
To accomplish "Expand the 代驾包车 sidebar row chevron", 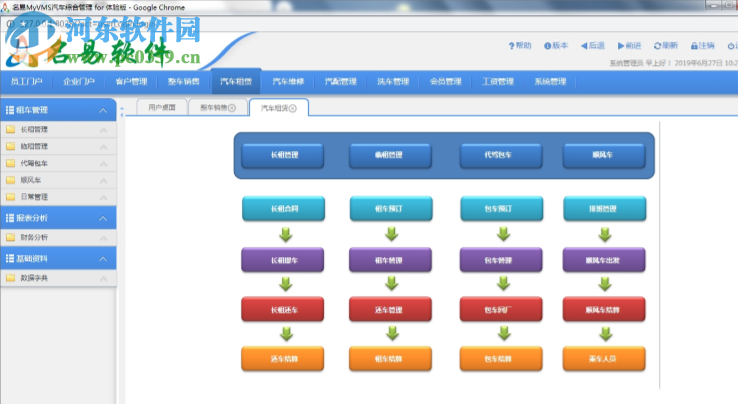I will (104, 164).
